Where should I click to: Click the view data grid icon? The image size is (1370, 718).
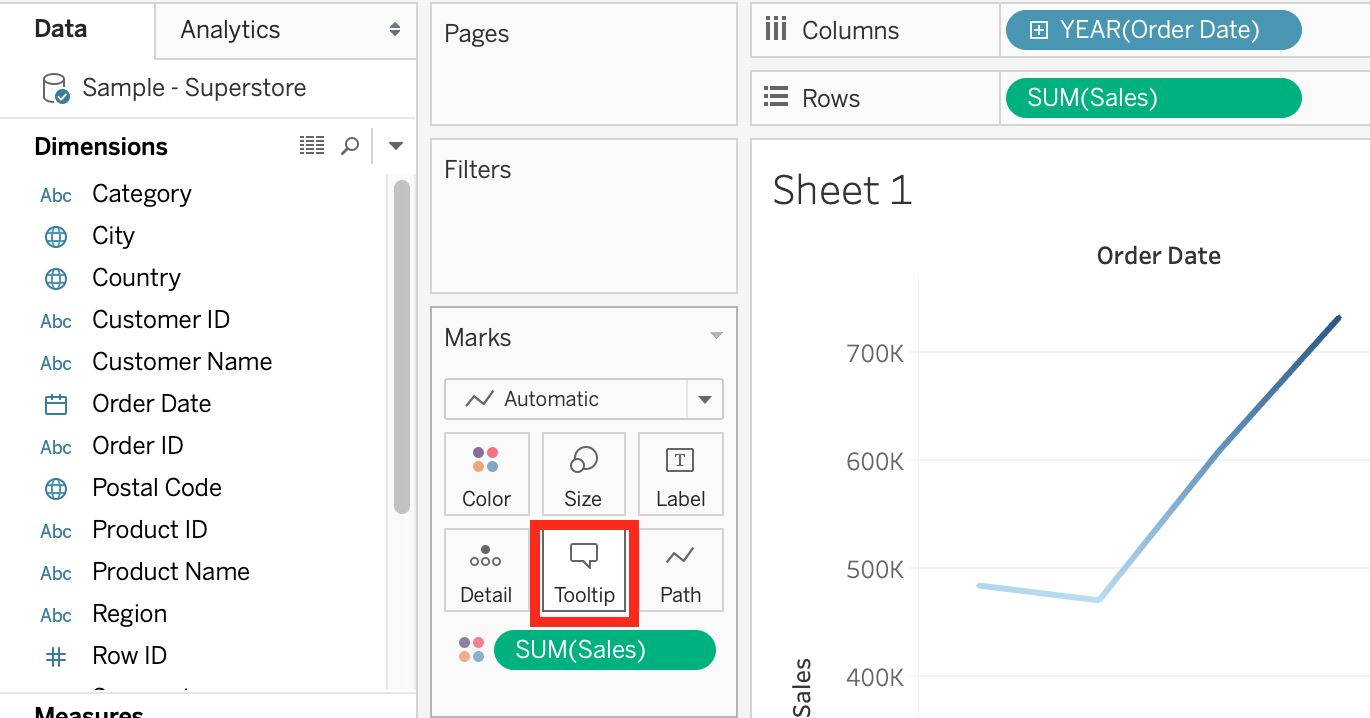coord(312,146)
